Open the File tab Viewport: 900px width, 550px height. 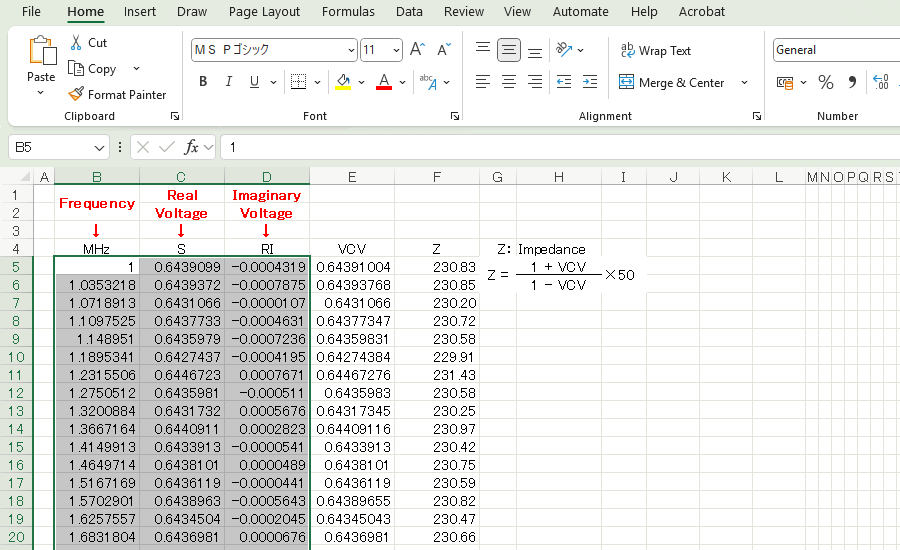(x=31, y=11)
